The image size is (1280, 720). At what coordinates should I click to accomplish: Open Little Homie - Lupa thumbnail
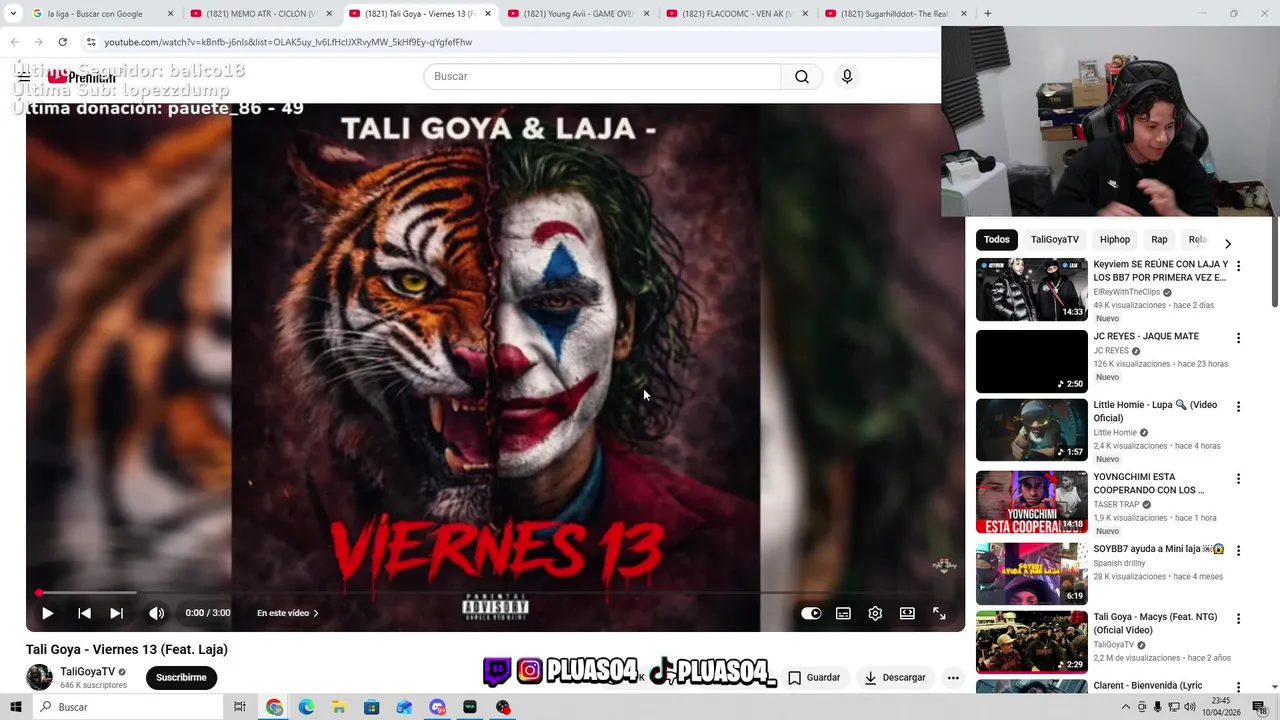tap(1031, 430)
